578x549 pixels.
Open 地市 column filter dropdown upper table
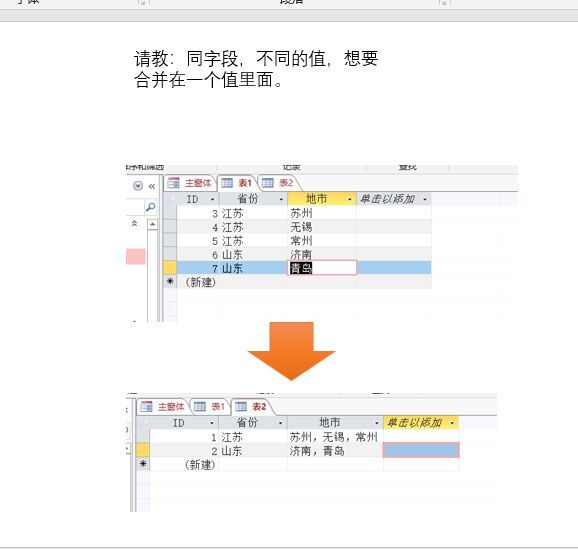(x=349, y=199)
